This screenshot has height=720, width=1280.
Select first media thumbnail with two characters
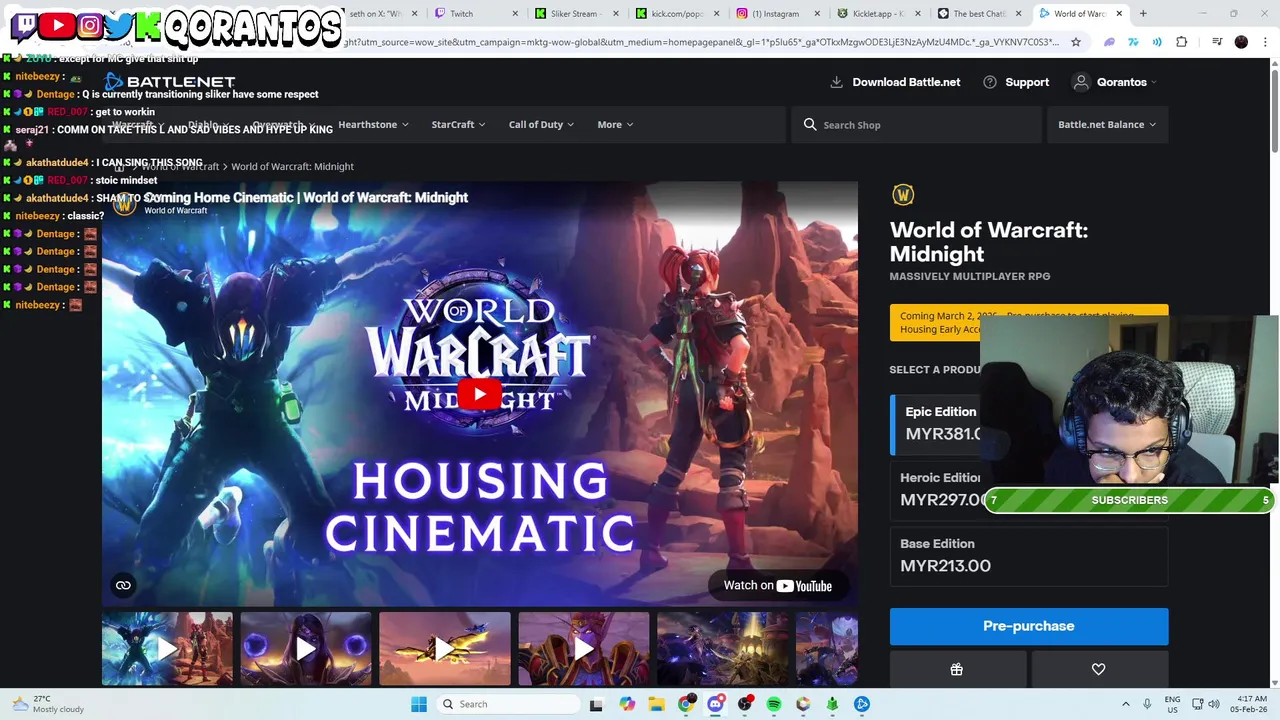(x=167, y=649)
